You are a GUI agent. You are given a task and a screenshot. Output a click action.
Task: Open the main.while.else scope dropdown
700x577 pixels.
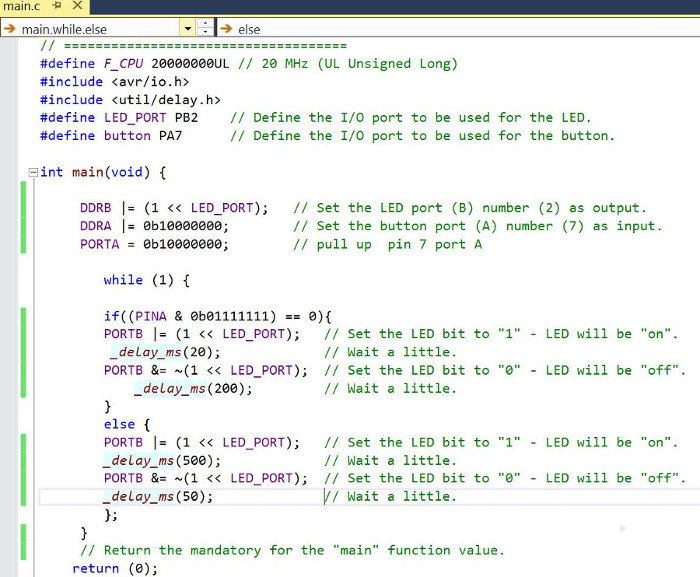pos(188,29)
